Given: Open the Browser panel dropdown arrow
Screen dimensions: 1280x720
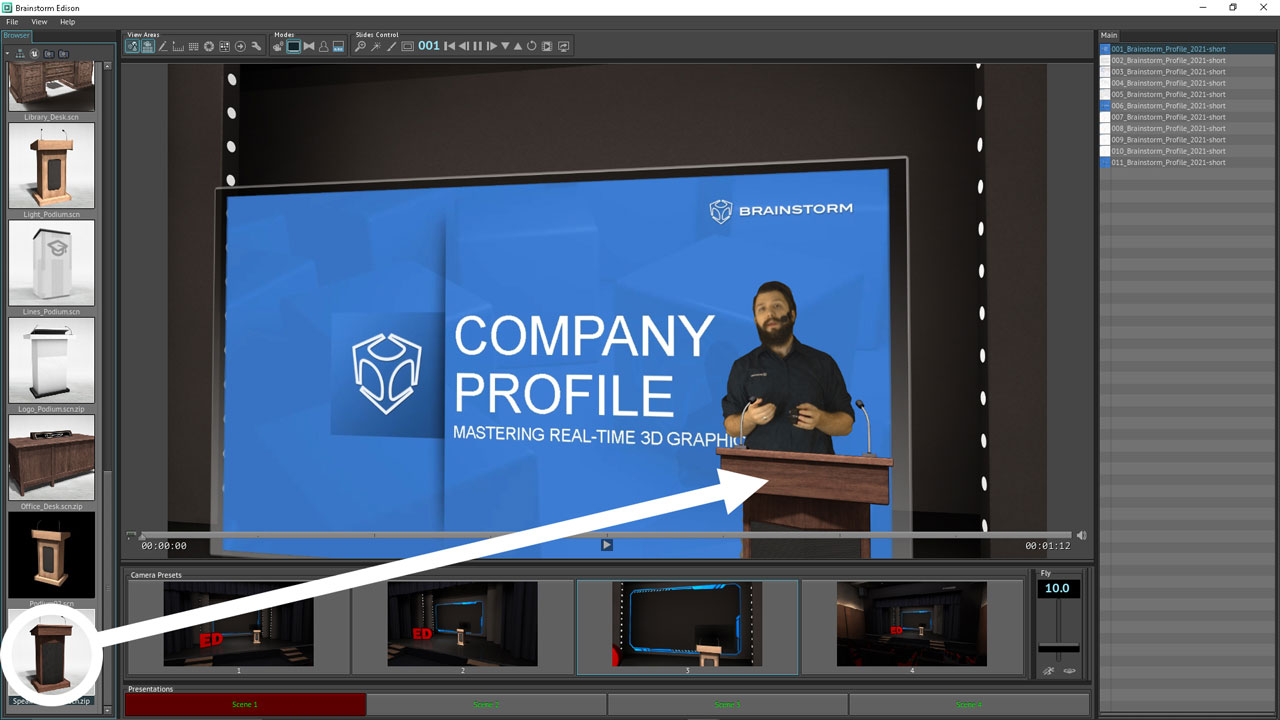Looking at the screenshot, I should click(x=7, y=53).
